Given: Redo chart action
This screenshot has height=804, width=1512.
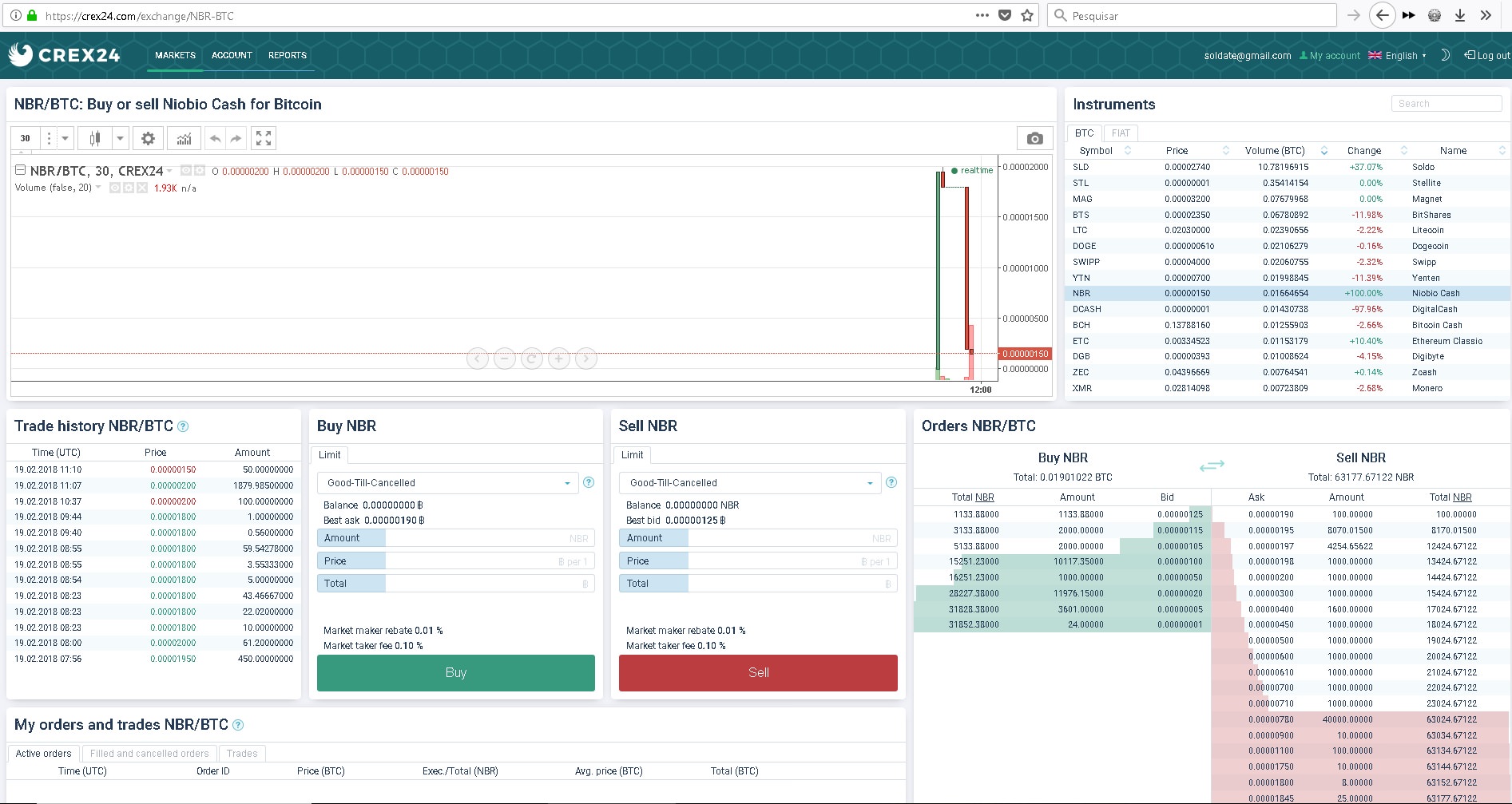Looking at the screenshot, I should click(236, 138).
